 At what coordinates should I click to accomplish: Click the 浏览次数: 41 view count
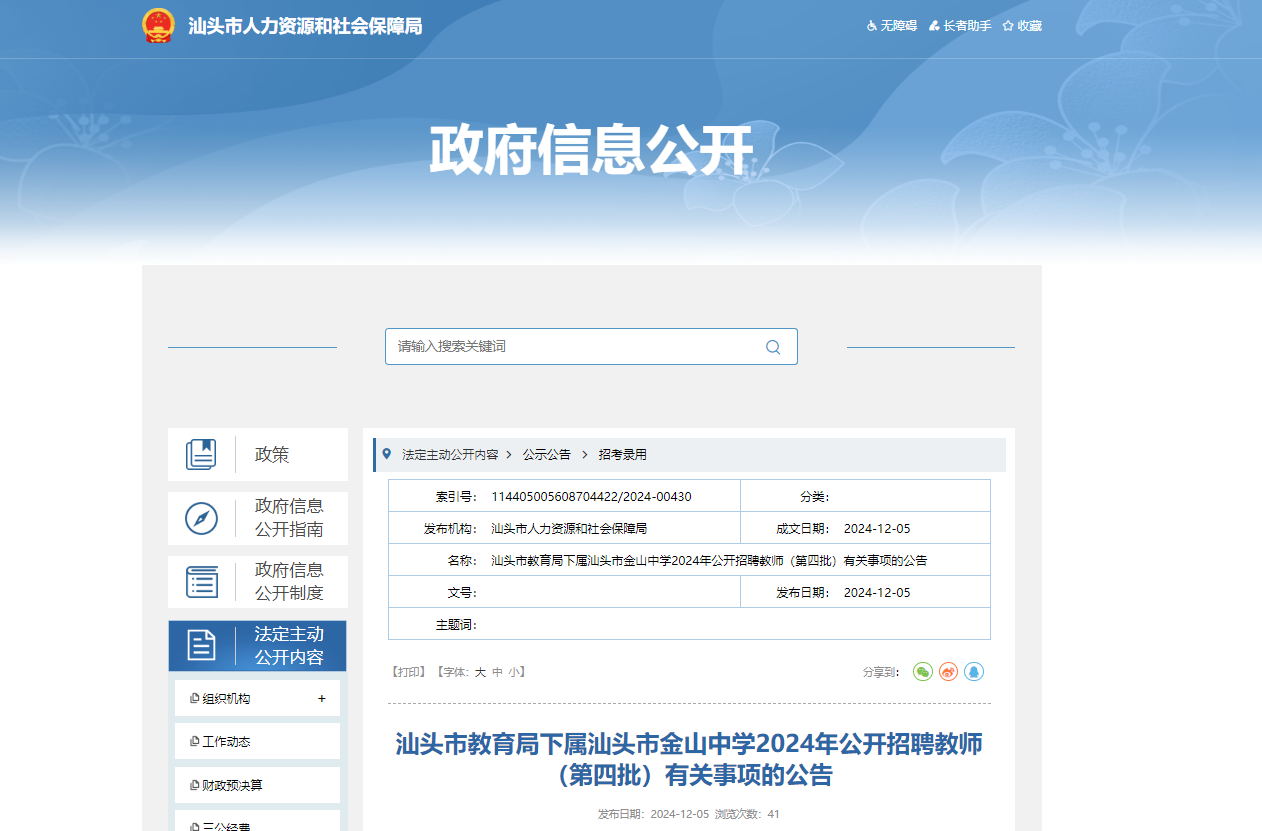747,814
